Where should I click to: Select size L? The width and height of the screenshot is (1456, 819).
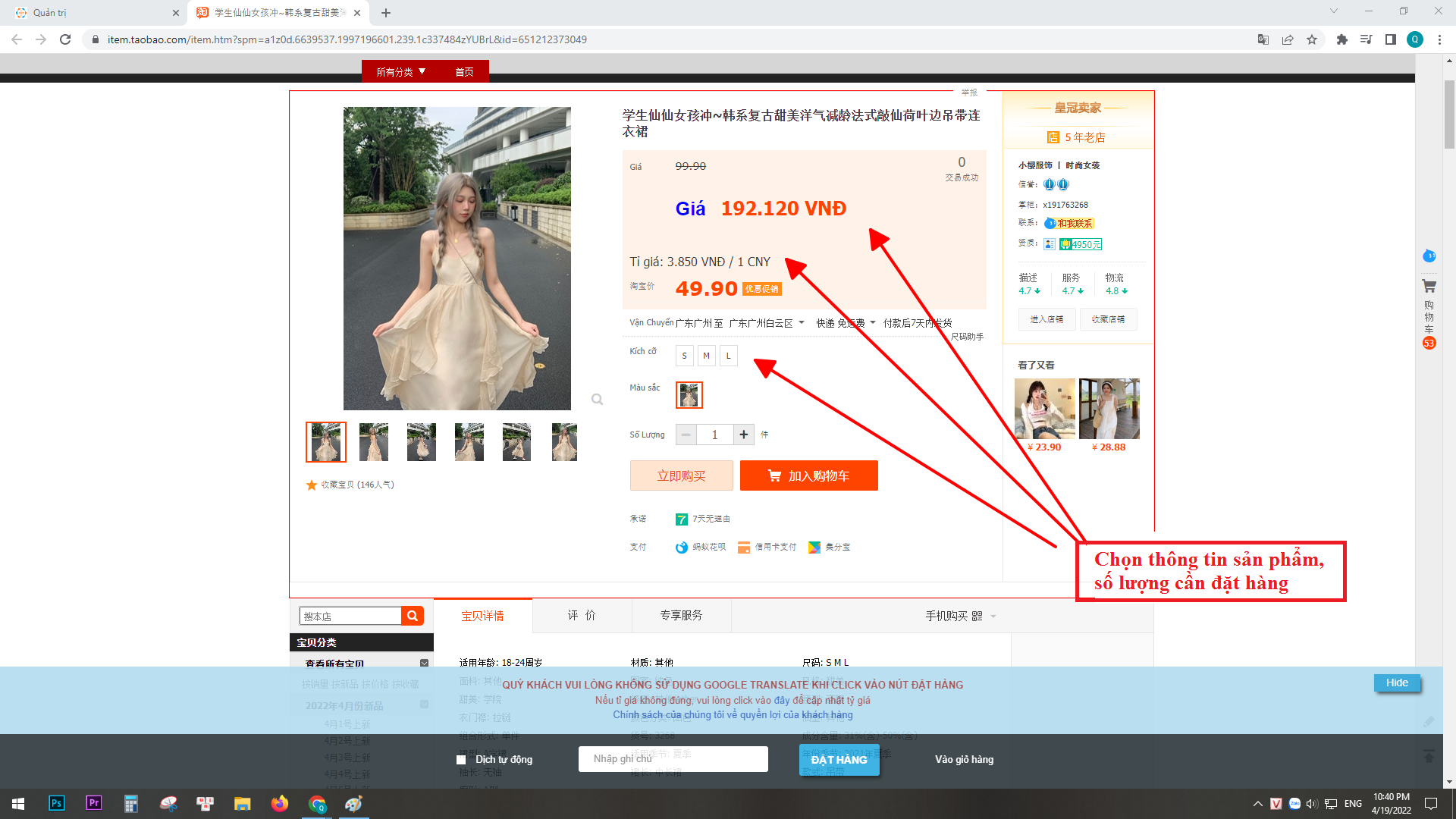(728, 356)
